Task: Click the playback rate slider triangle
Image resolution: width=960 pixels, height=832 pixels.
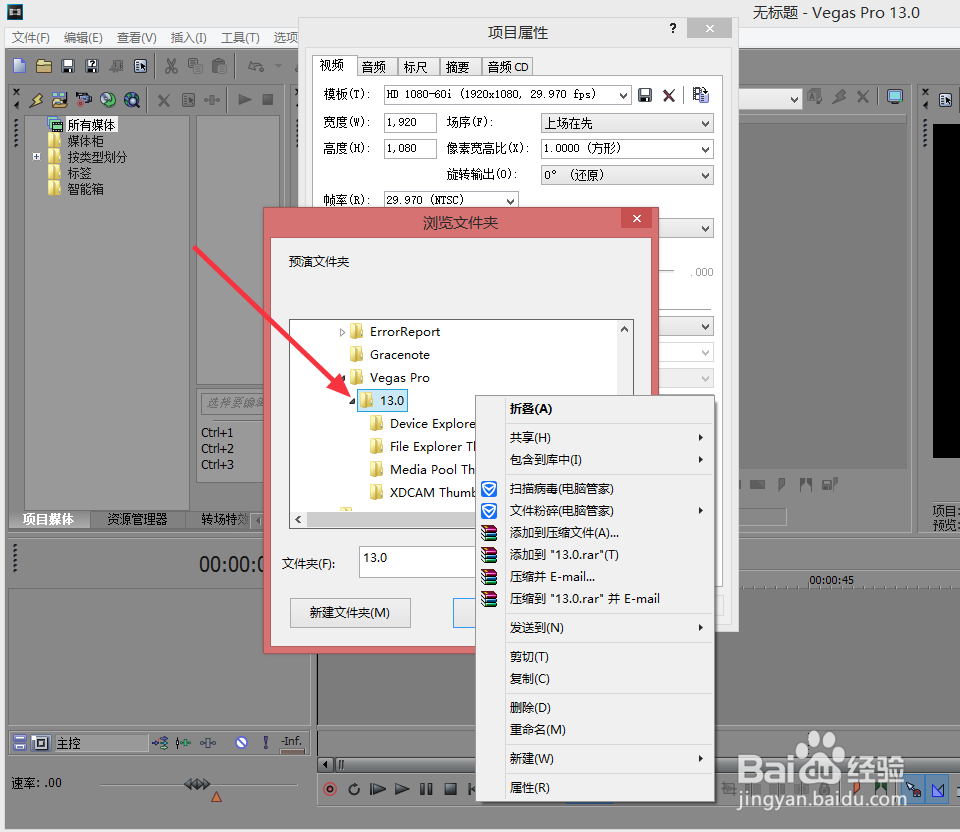Action: click(x=216, y=796)
